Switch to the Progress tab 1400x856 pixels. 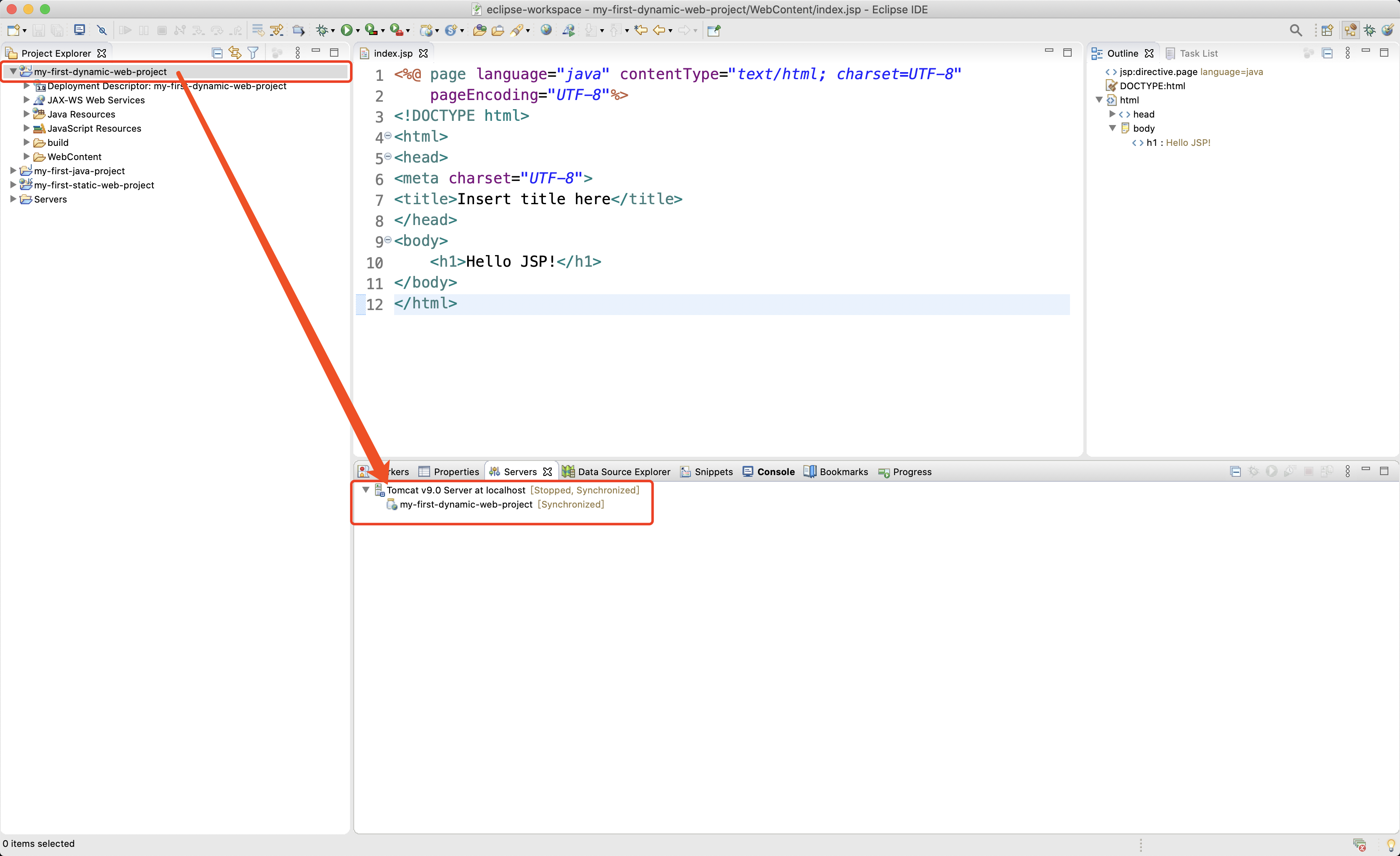tap(905, 472)
